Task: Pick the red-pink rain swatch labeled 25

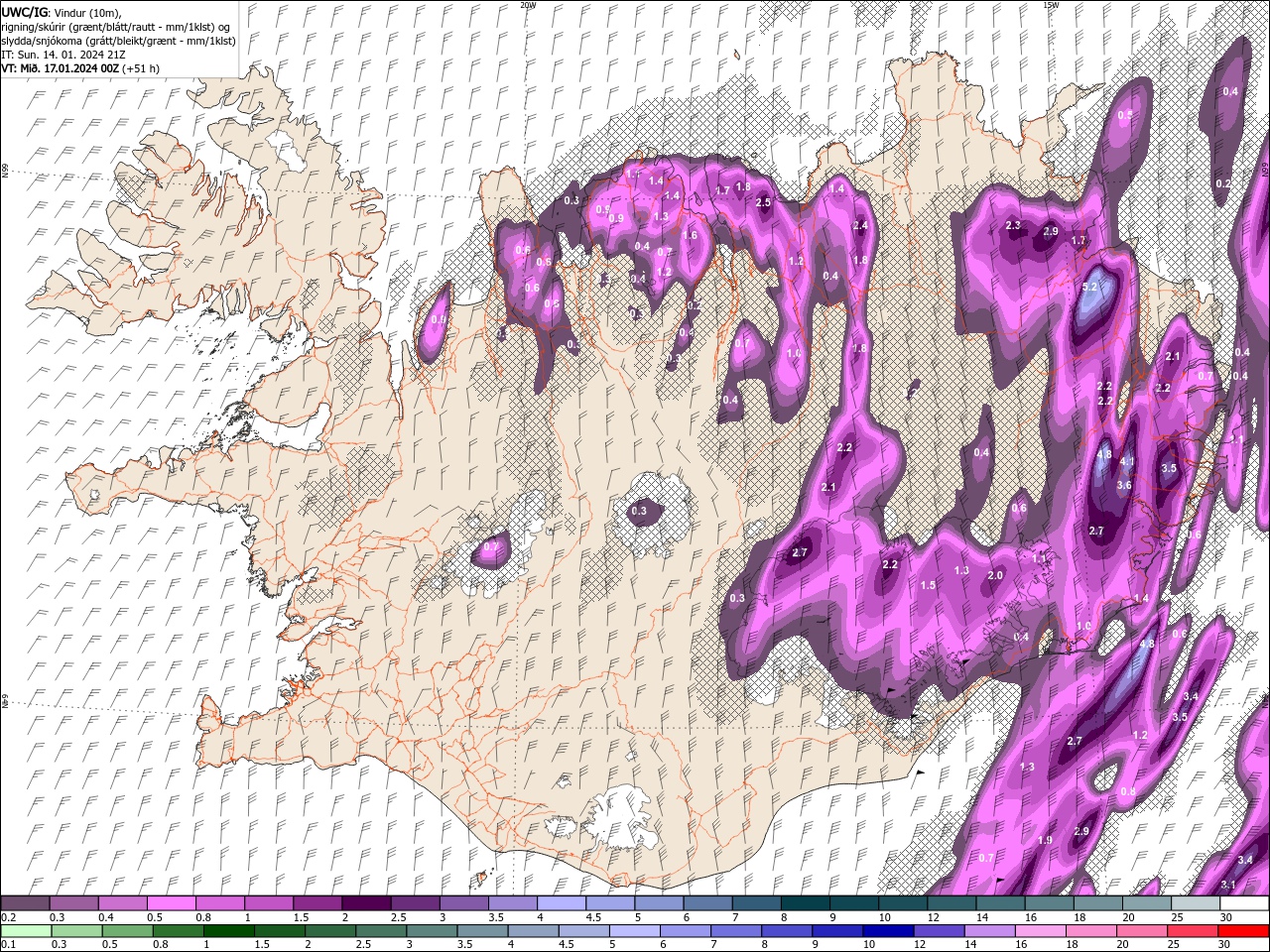Action: pyautogui.click(x=1193, y=931)
